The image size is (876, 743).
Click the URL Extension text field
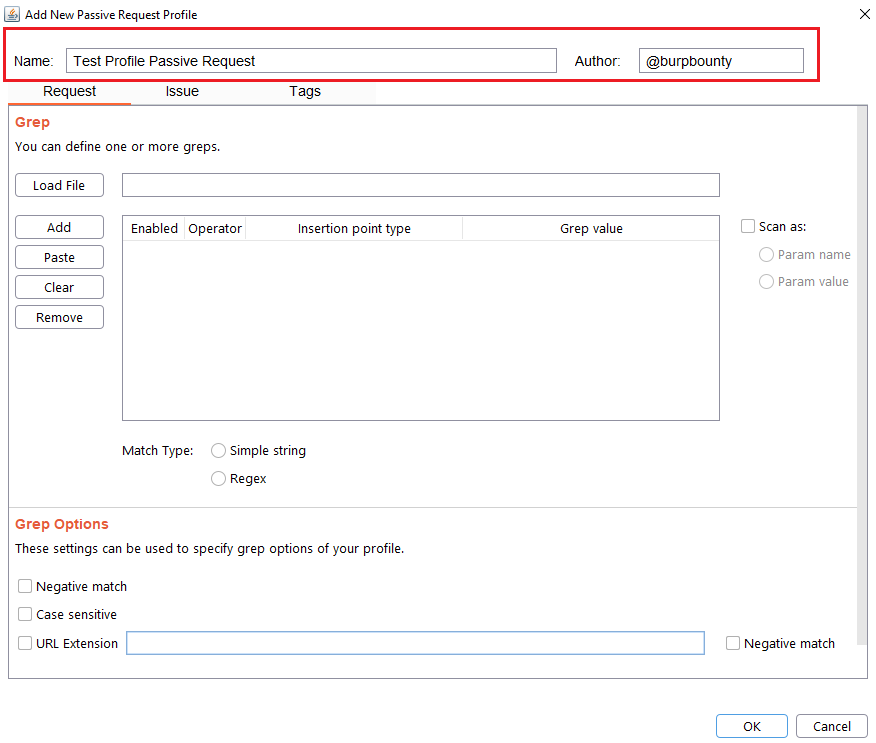[415, 643]
